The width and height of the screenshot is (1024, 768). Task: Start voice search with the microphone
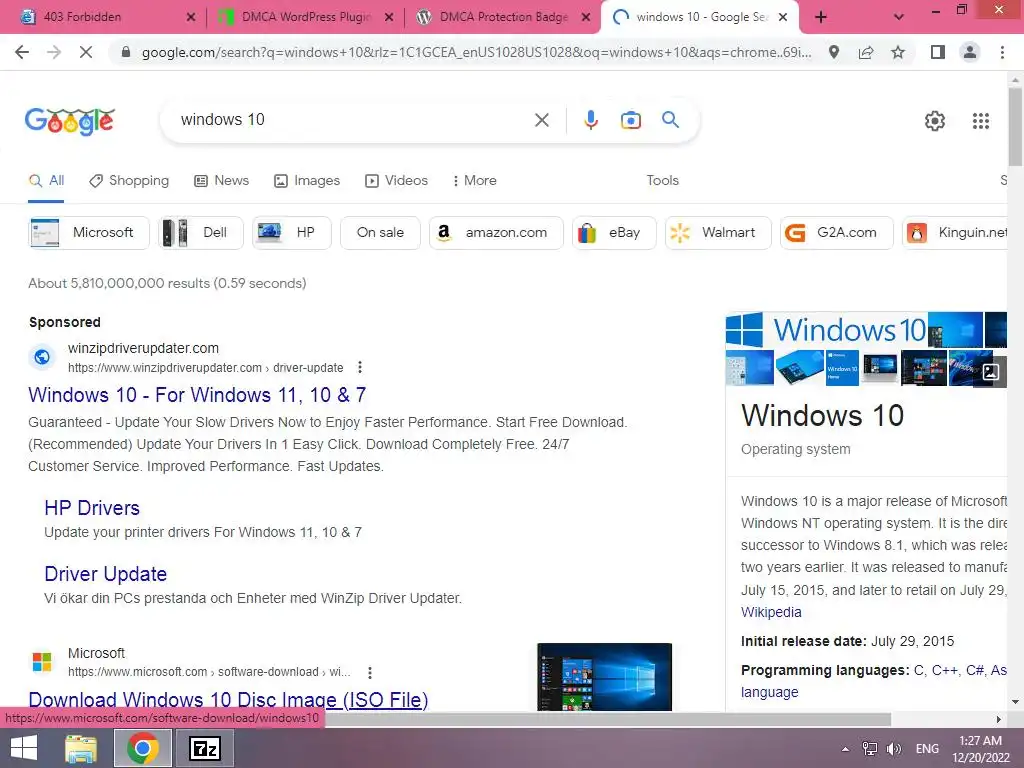click(x=591, y=120)
